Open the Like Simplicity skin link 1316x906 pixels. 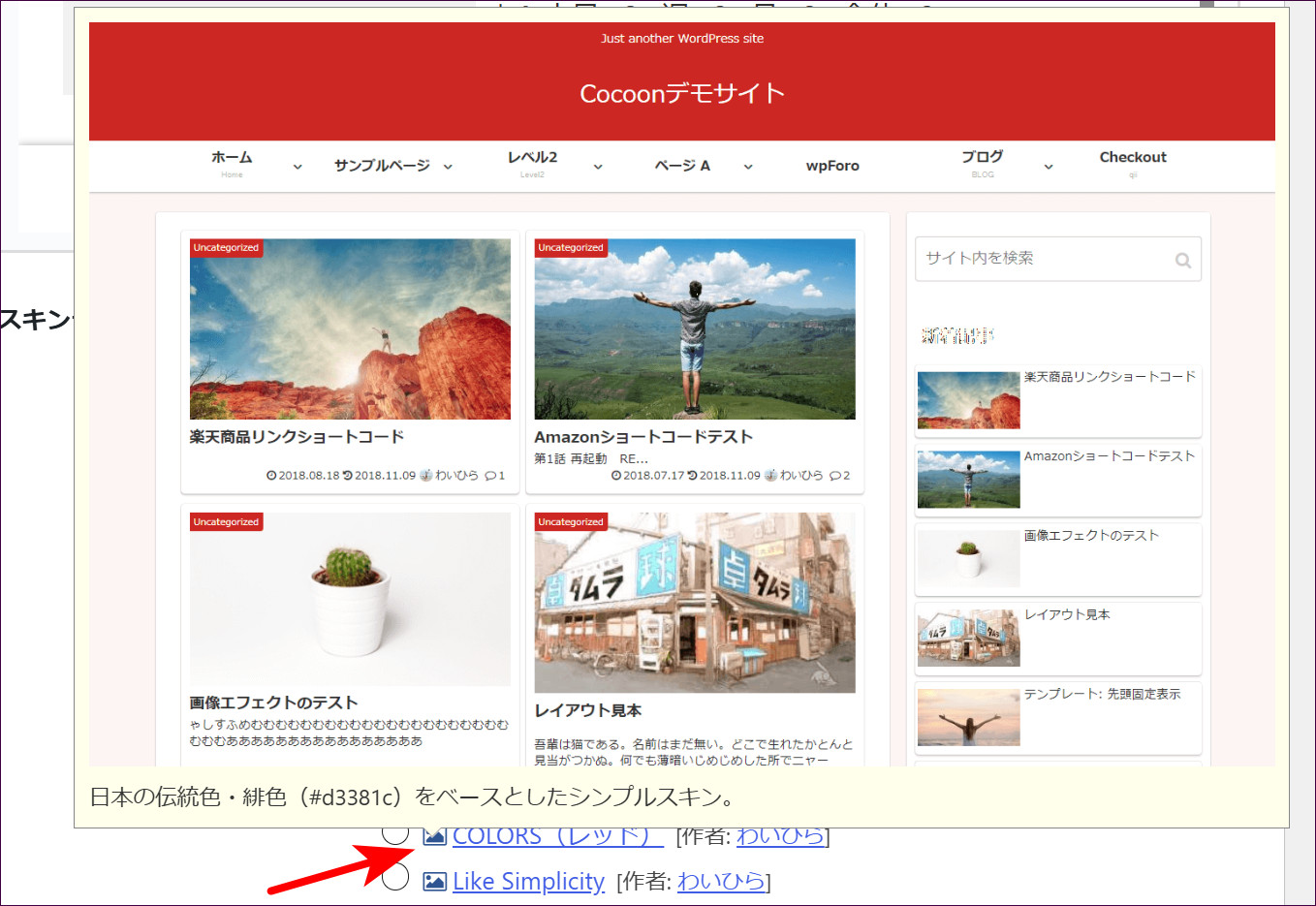click(528, 881)
